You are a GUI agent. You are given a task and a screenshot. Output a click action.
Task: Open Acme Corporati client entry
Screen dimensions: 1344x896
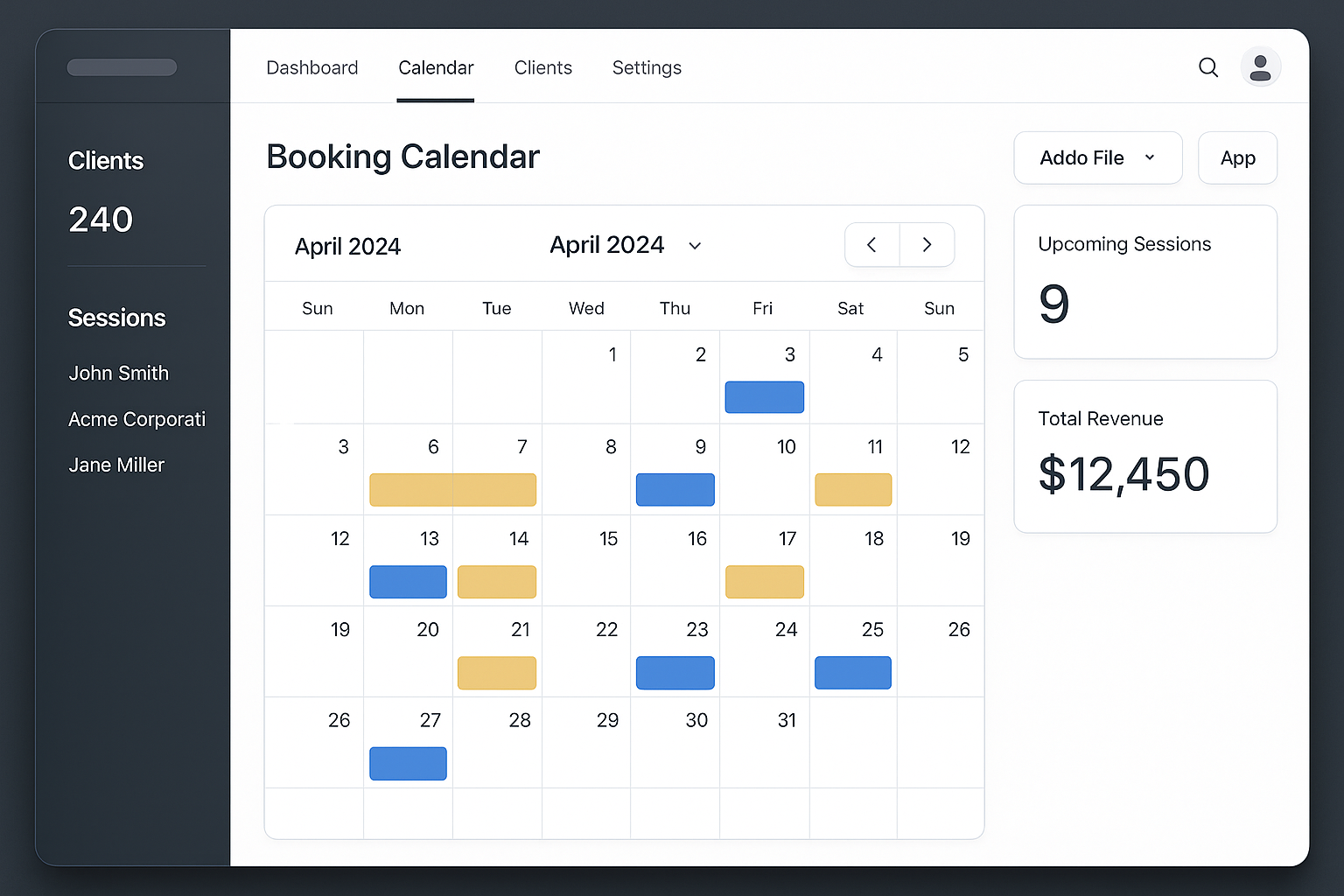click(x=136, y=419)
